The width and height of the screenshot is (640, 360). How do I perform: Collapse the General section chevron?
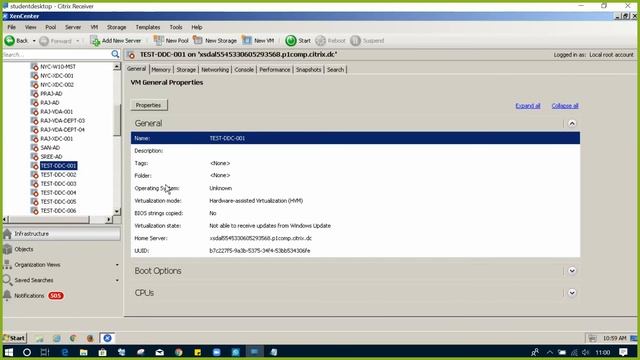tap(572, 123)
